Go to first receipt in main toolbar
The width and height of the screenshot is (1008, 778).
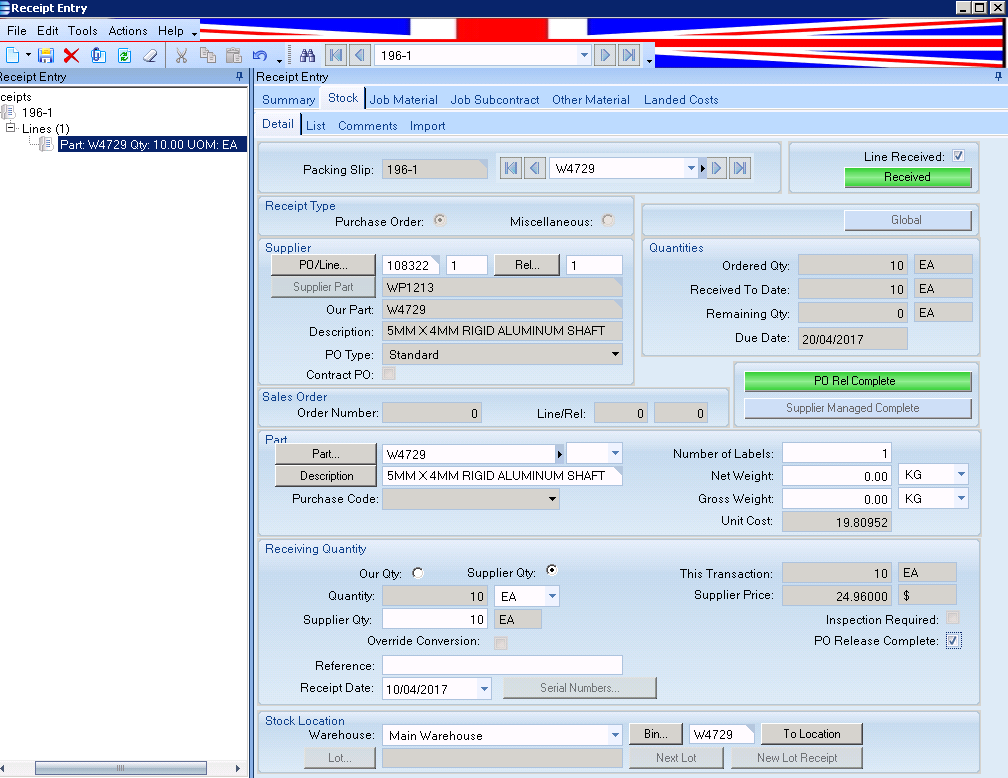(336, 55)
